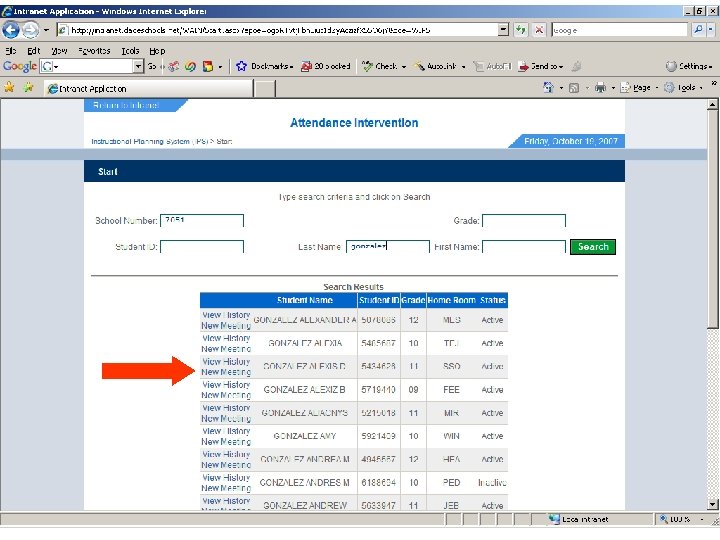Image resolution: width=720 pixels, height=540 pixels.
Task: Open Google toolbar Settings
Action: click(689, 66)
